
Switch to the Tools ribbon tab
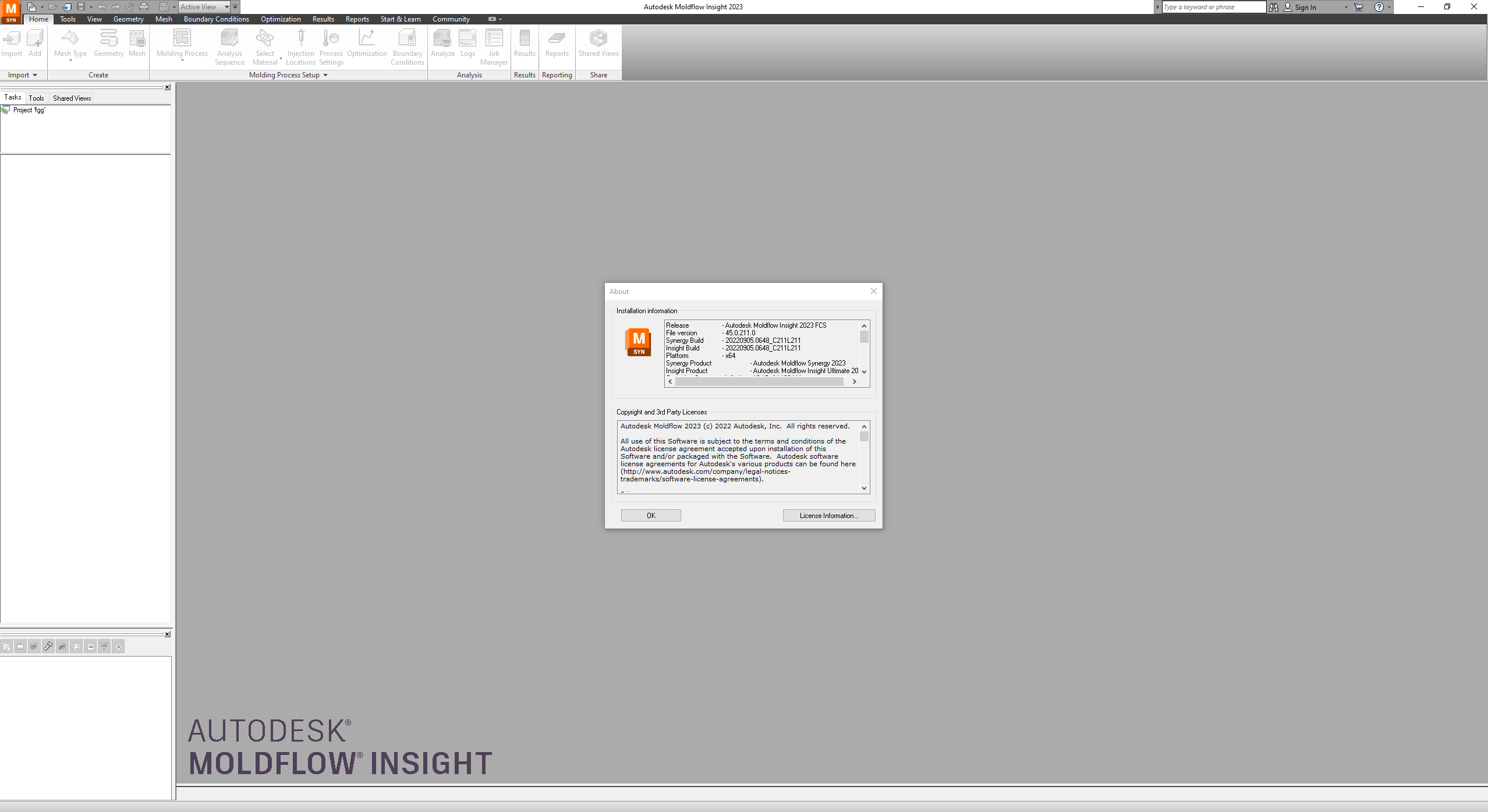[x=68, y=19]
